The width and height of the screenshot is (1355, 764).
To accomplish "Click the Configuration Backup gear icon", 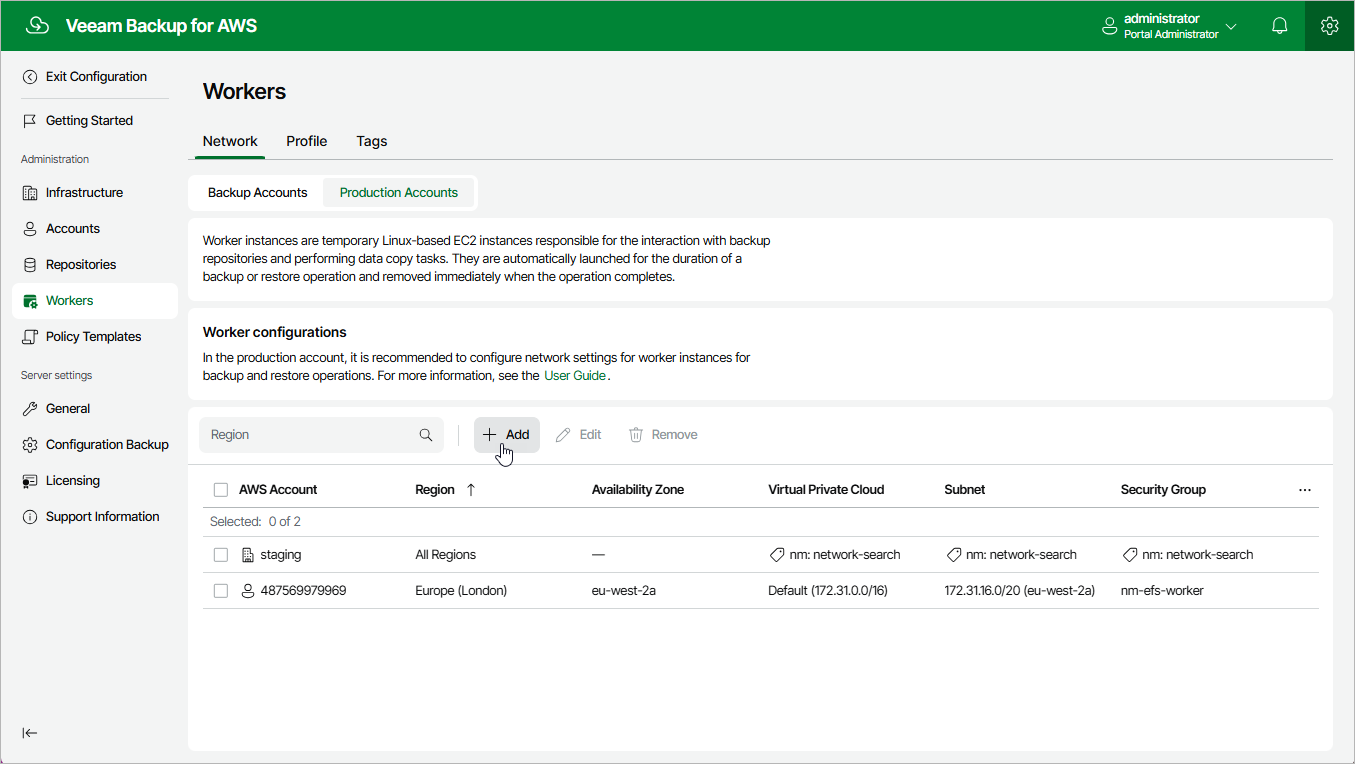I will click(x=30, y=445).
